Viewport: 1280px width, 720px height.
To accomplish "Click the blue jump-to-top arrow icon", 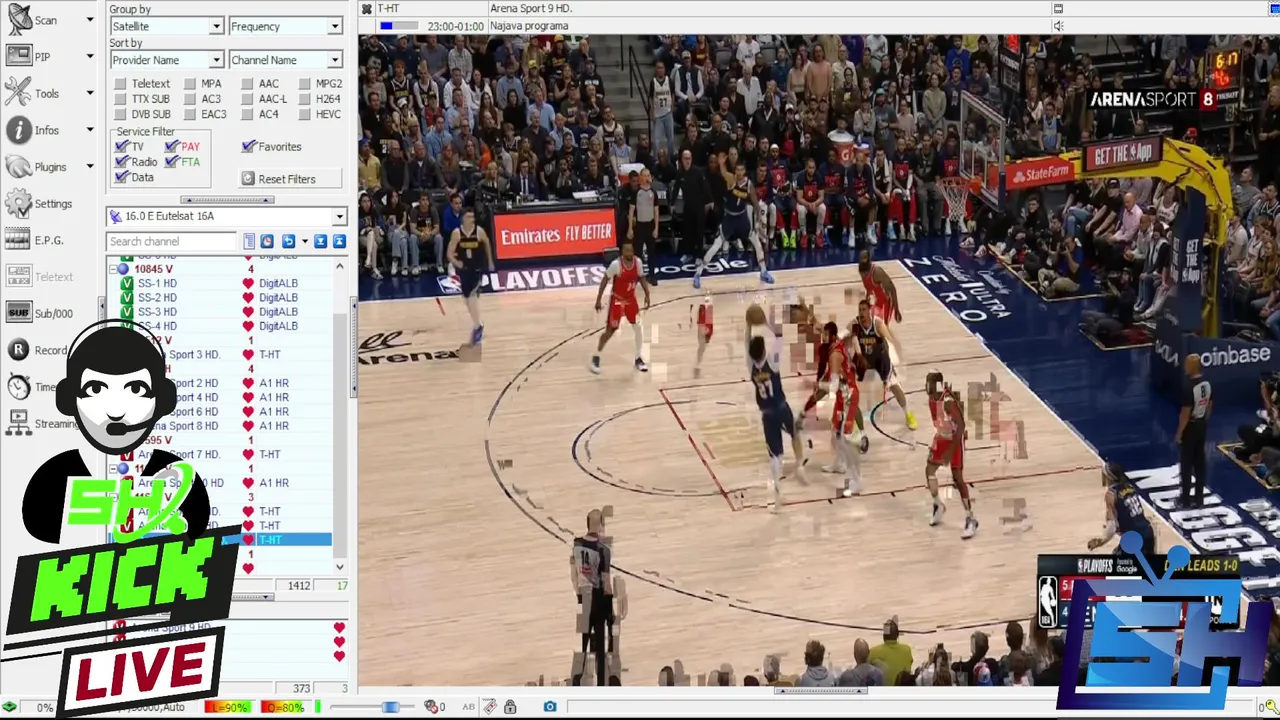I will coord(339,241).
